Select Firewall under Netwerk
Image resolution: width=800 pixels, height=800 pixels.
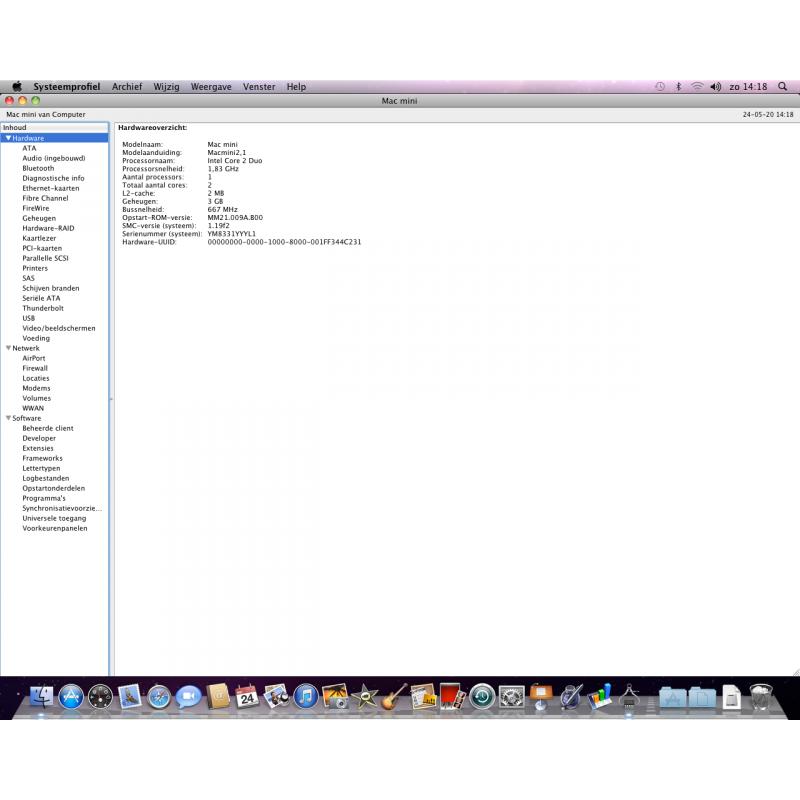pos(35,368)
